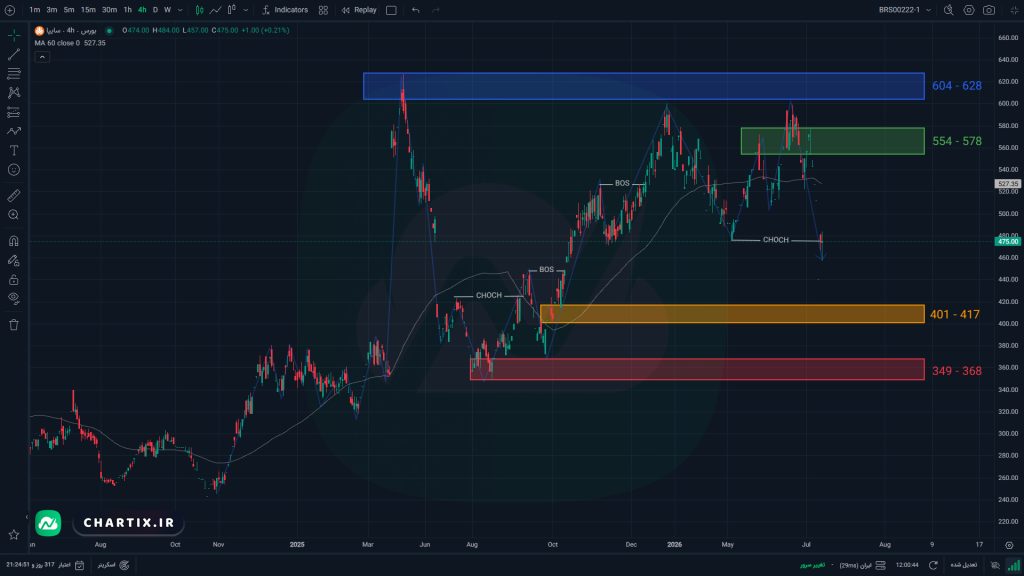Open chart settings gear in top bar
Image resolution: width=1024 pixels, height=576 pixels.
point(968,10)
